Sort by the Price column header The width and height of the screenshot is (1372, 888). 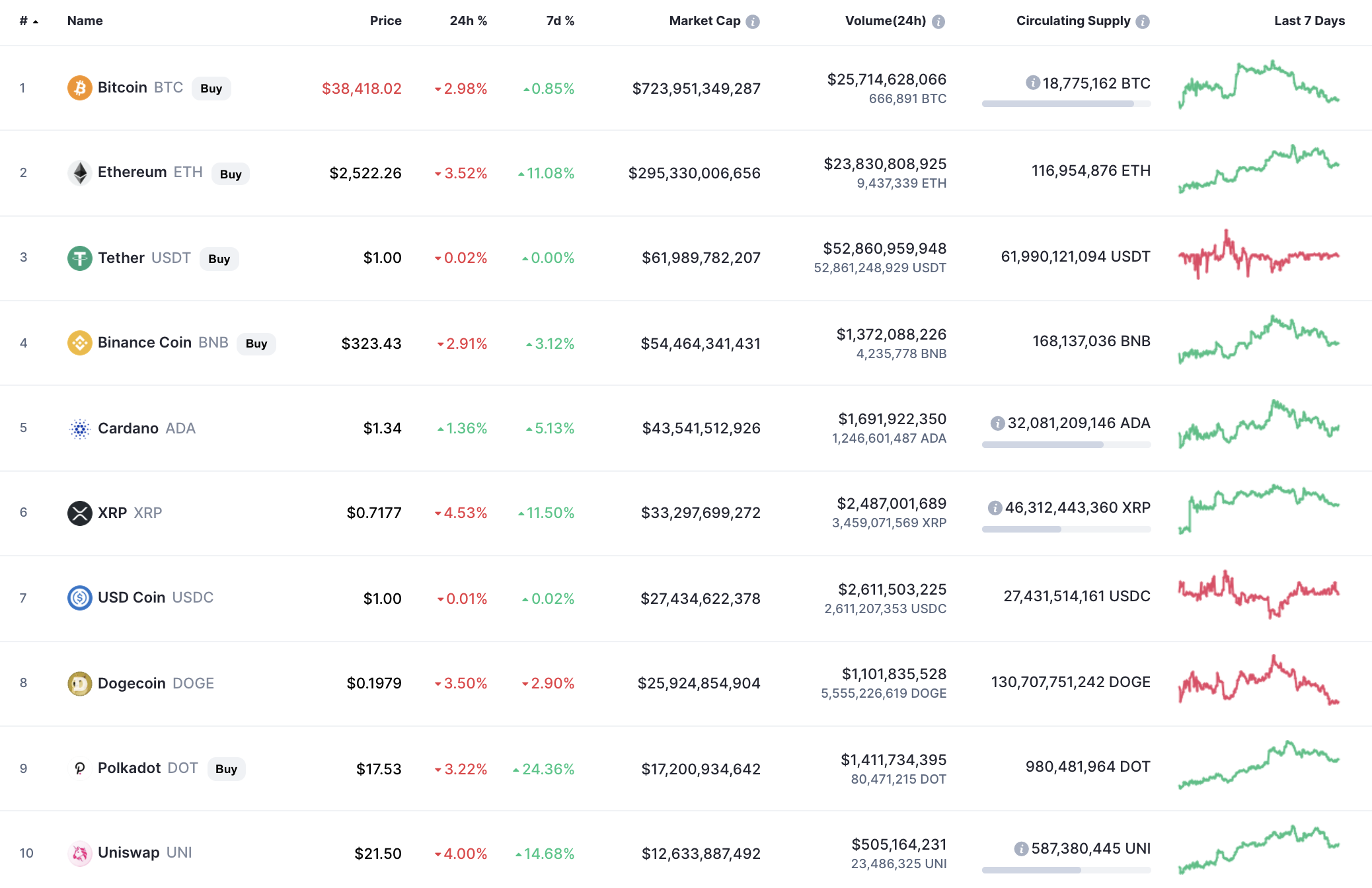385,21
